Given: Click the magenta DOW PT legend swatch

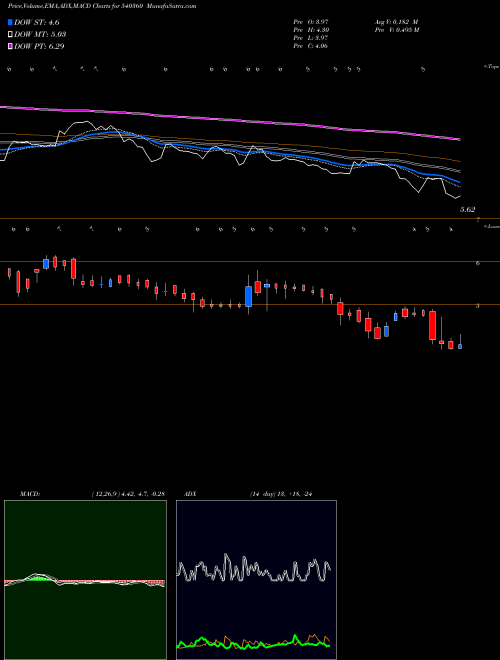Looking at the screenshot, I should 10,46.
